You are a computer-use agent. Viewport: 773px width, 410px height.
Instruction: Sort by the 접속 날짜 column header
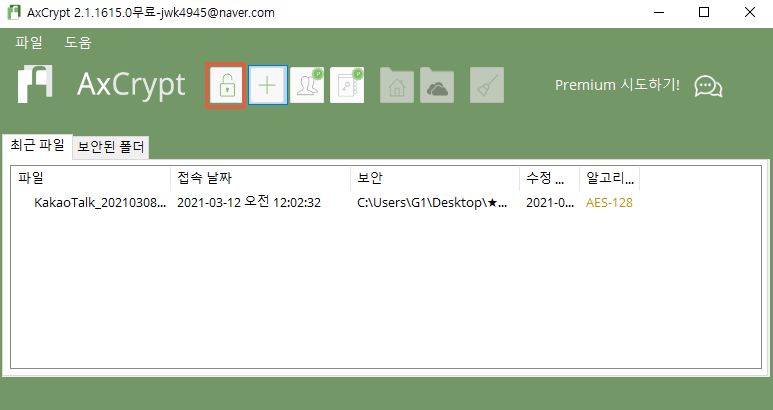coord(260,178)
